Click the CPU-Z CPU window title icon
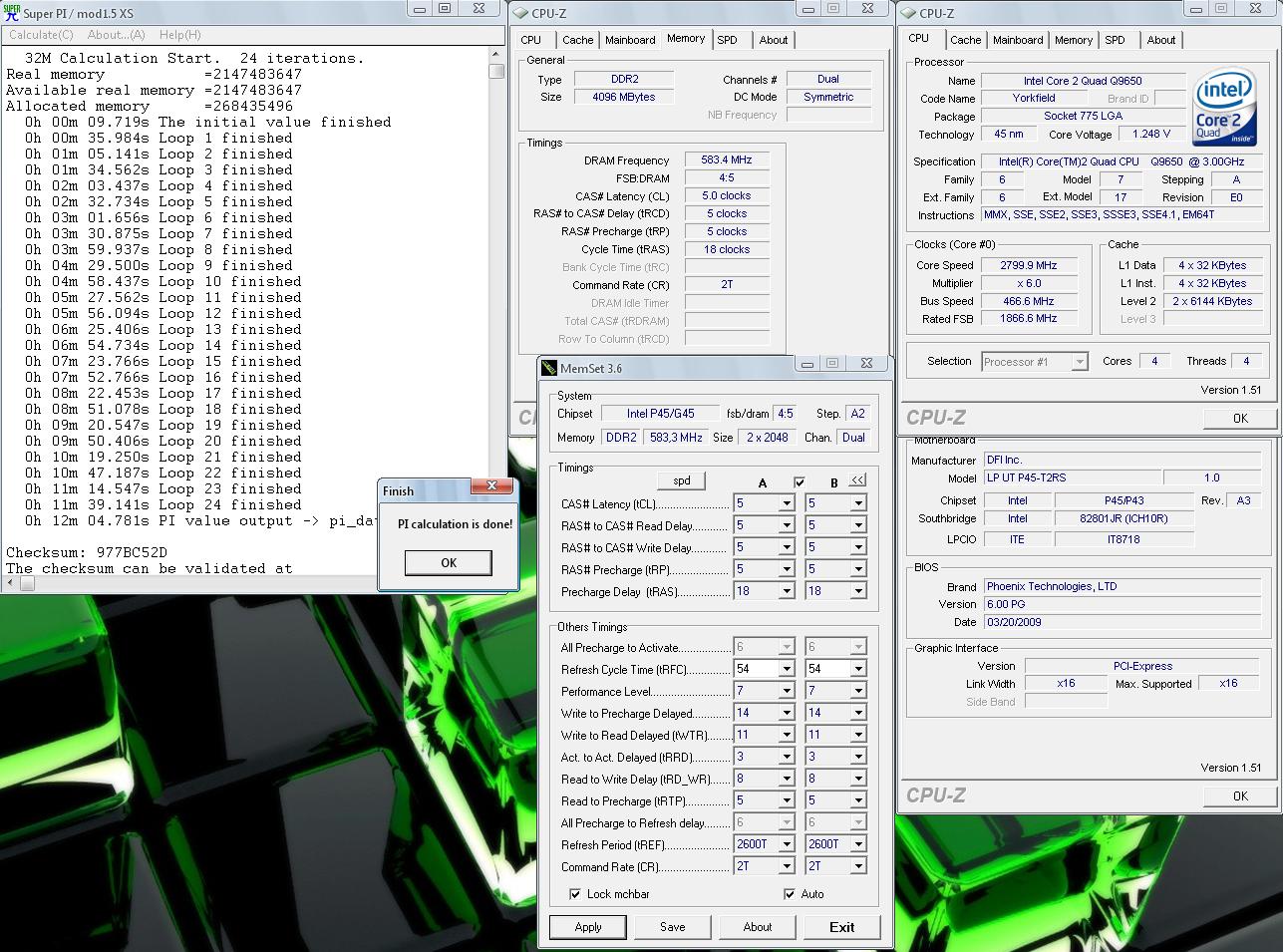The image size is (1283, 952). [908, 13]
